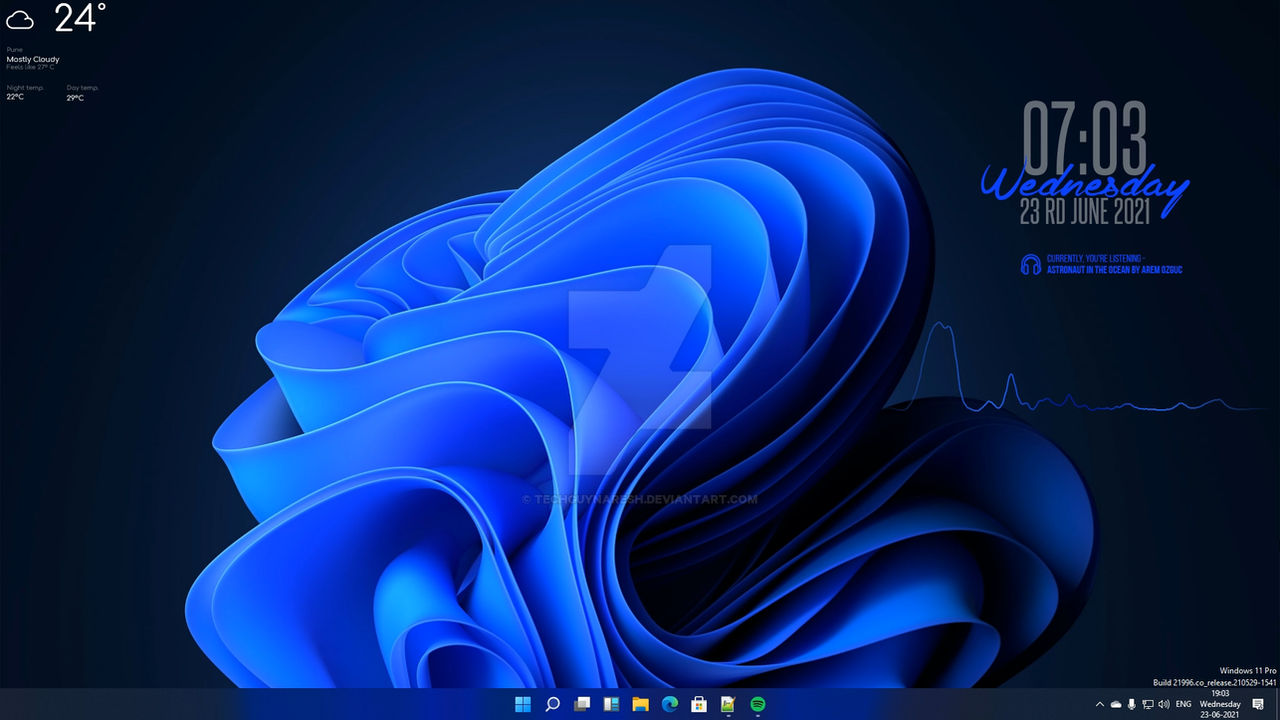Open the Start menu
This screenshot has width=1280, height=720.
(x=523, y=704)
